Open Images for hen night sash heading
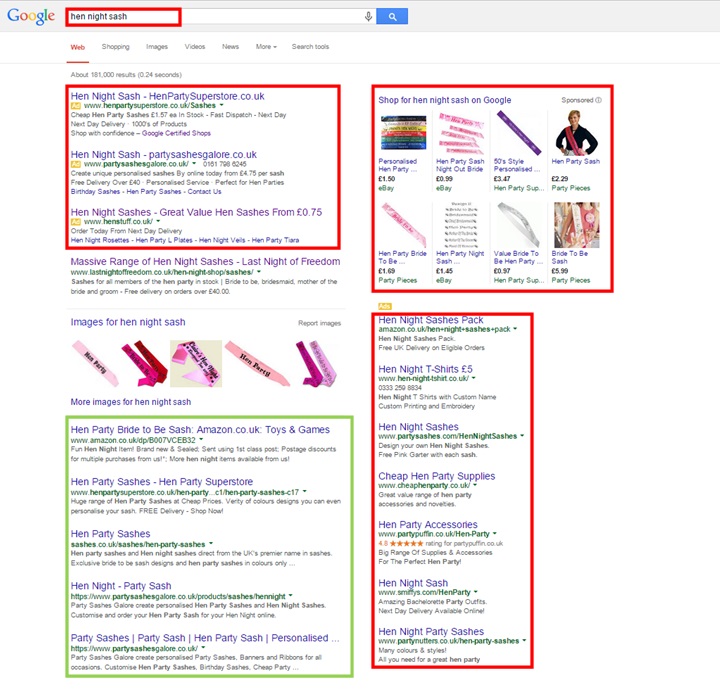The width and height of the screenshot is (721, 700). [x=128, y=322]
